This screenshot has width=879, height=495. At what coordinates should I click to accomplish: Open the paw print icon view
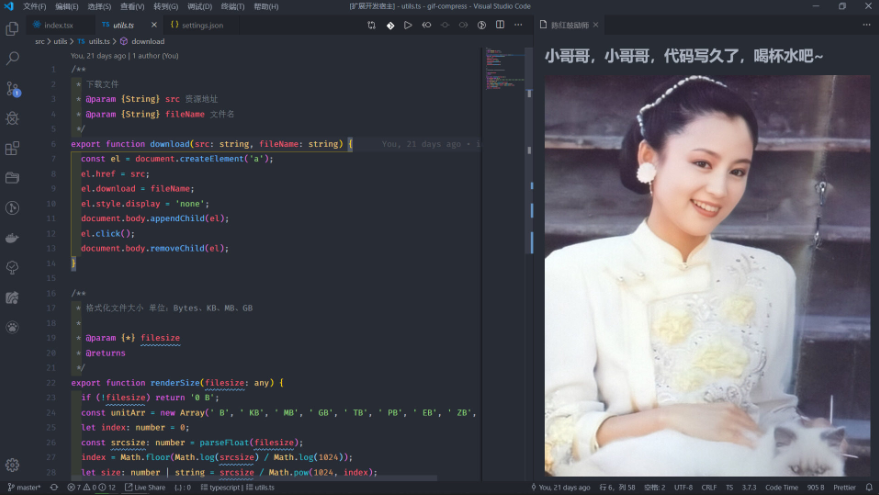[x=12, y=327]
